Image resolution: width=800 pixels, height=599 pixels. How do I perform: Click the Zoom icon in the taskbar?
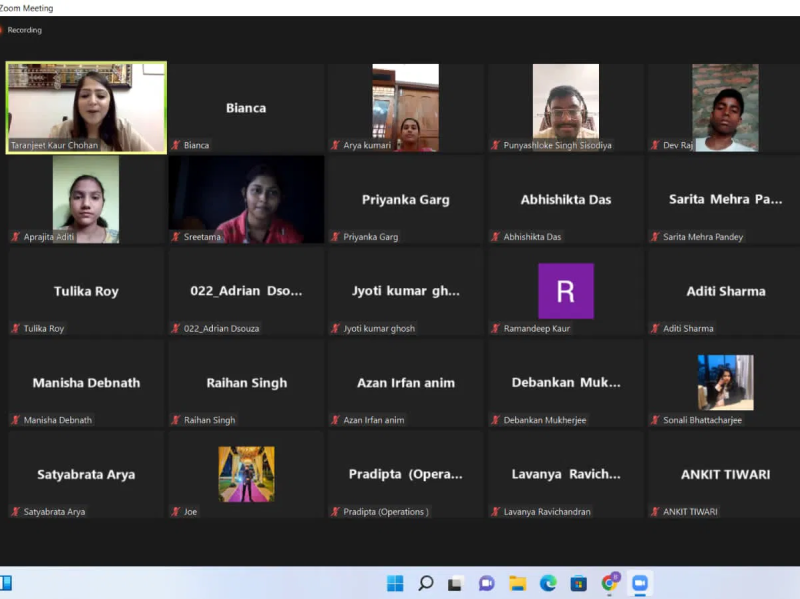[640, 583]
